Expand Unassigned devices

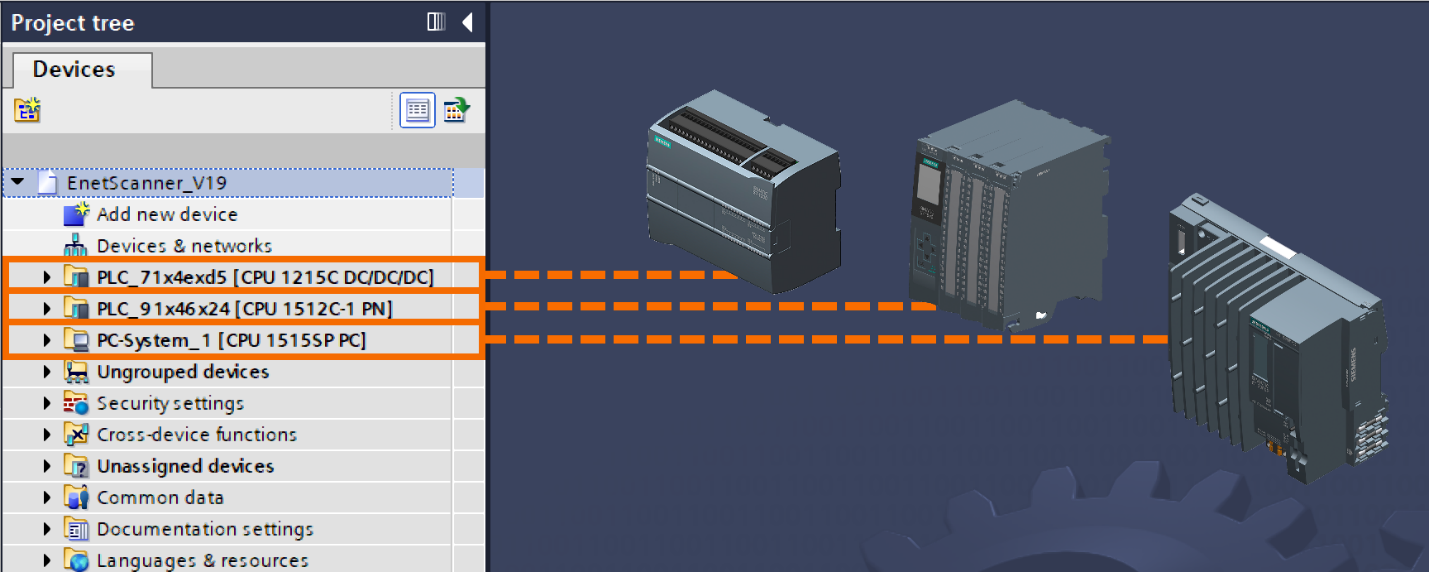tap(46, 467)
